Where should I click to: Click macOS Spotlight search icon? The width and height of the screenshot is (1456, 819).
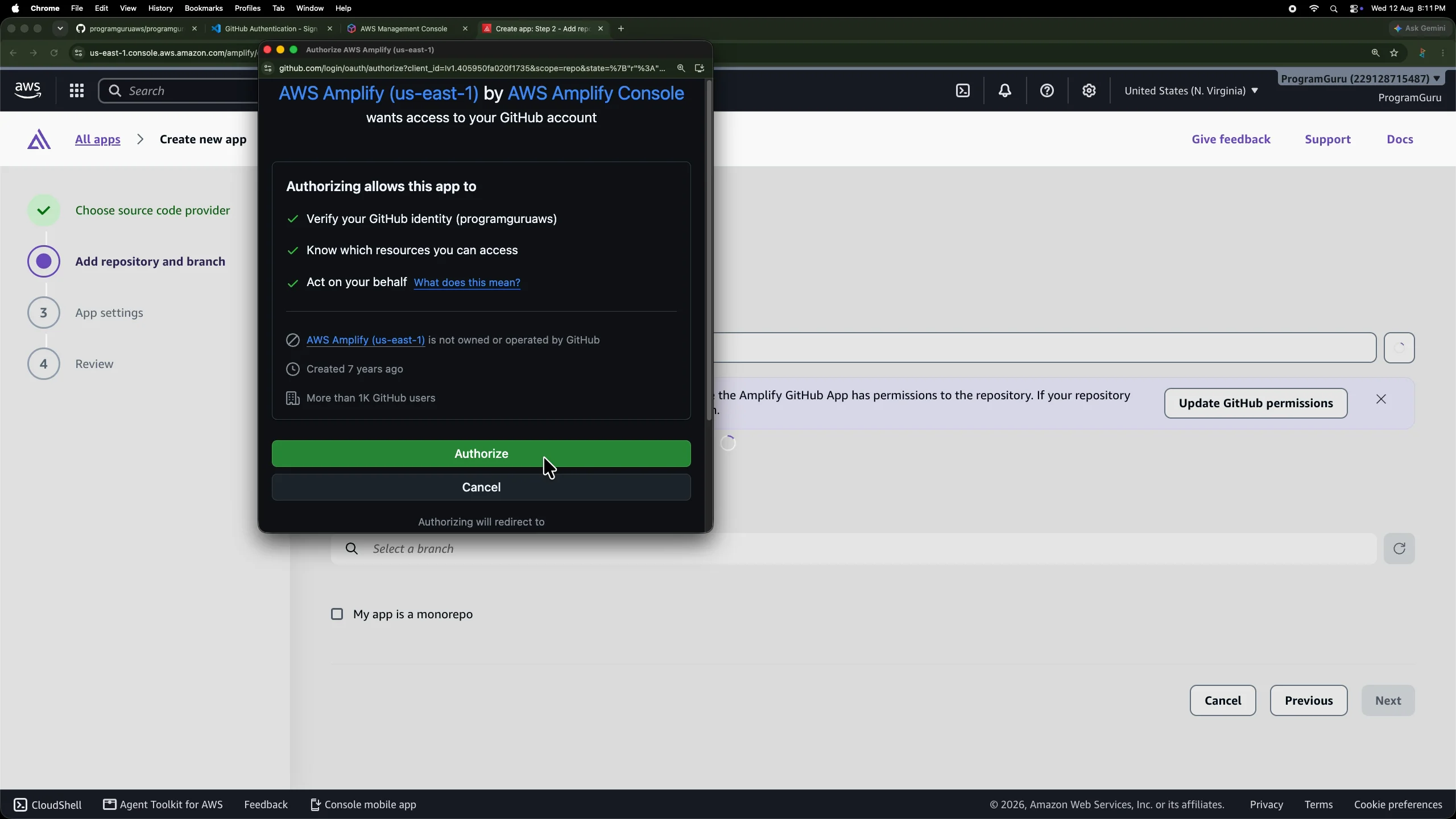click(1334, 9)
